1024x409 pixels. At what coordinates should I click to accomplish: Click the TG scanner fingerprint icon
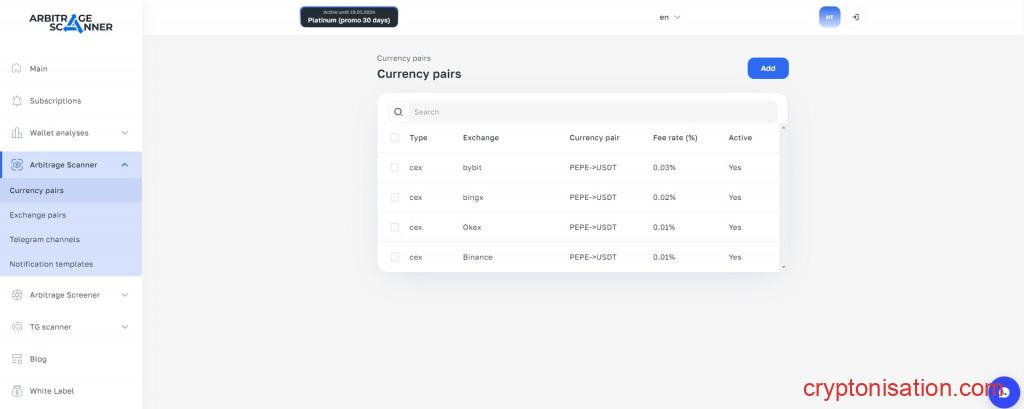16,327
